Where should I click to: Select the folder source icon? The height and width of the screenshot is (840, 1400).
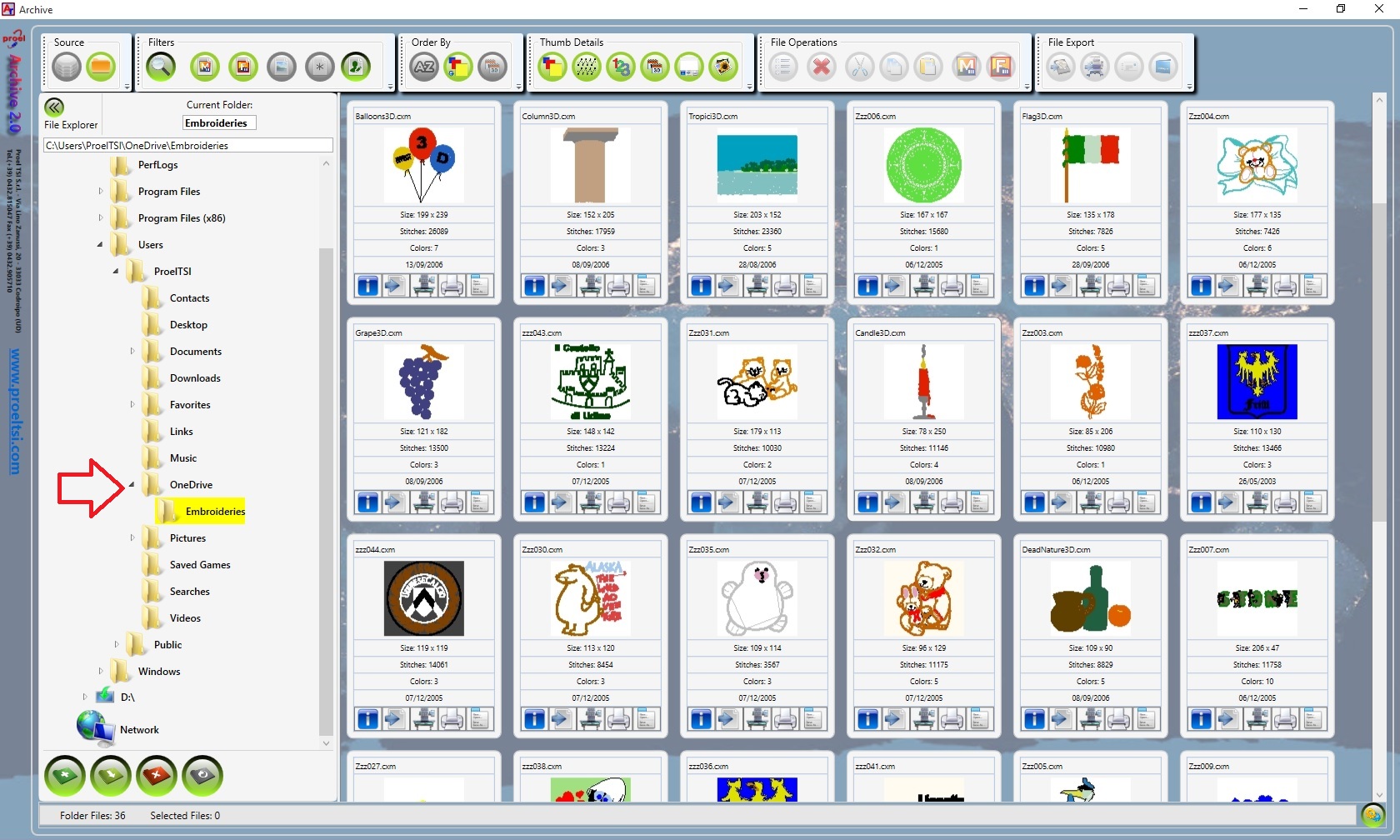coord(102,67)
